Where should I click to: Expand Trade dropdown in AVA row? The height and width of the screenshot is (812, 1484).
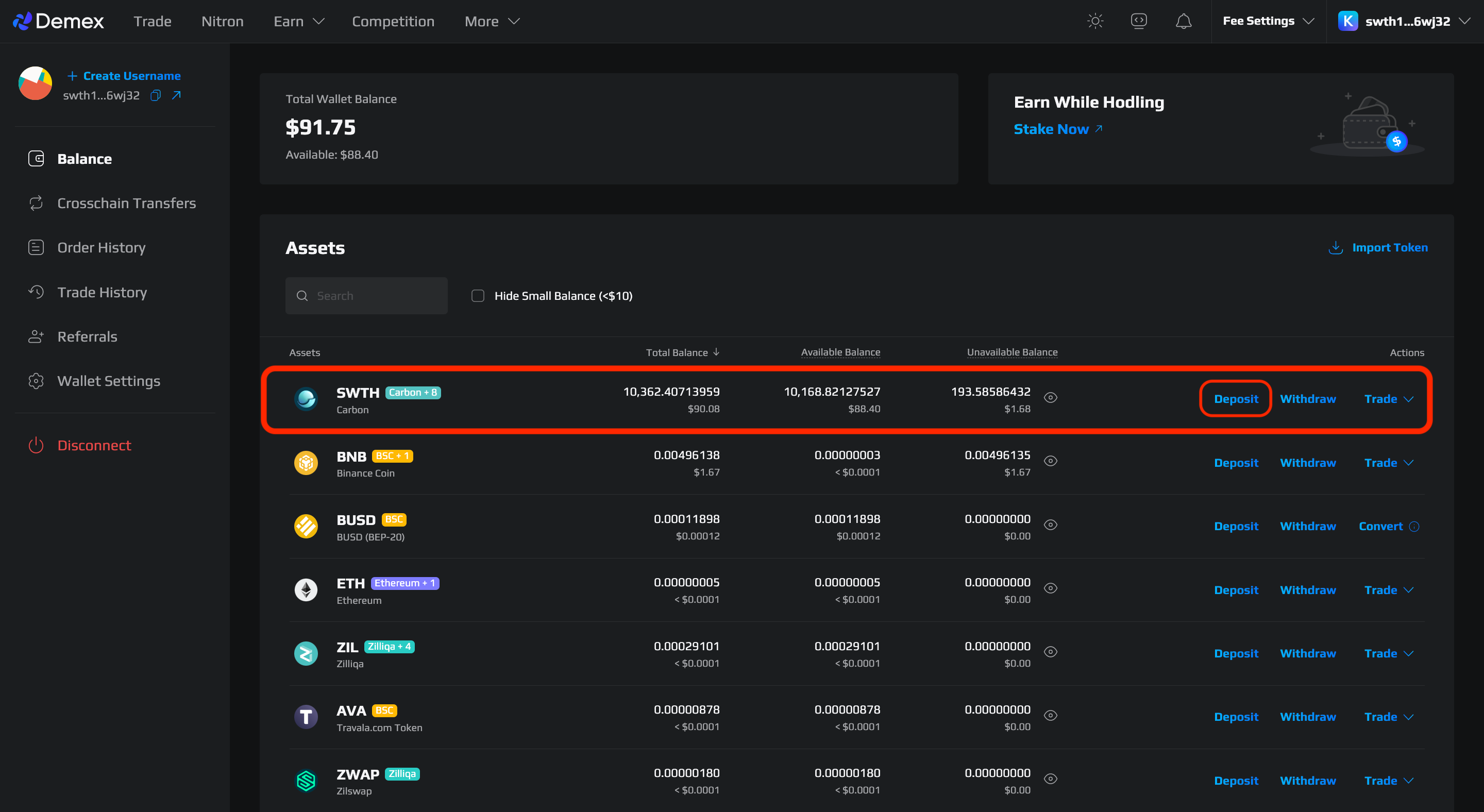click(x=1389, y=717)
